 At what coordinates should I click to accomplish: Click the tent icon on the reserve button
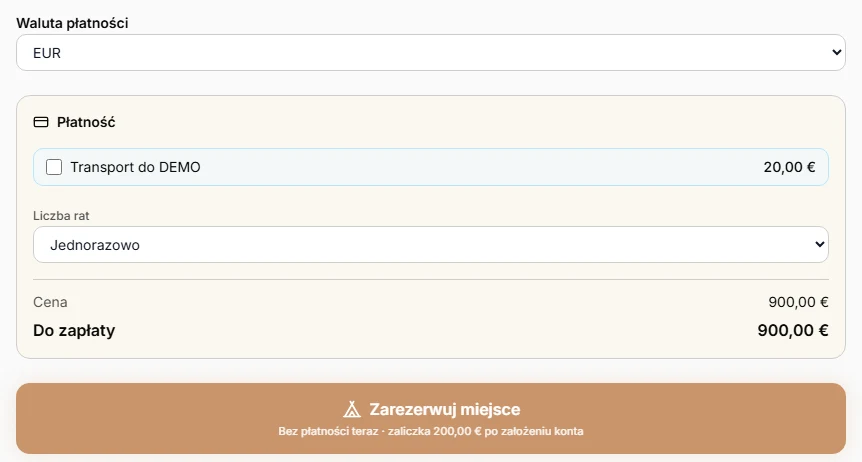352,409
